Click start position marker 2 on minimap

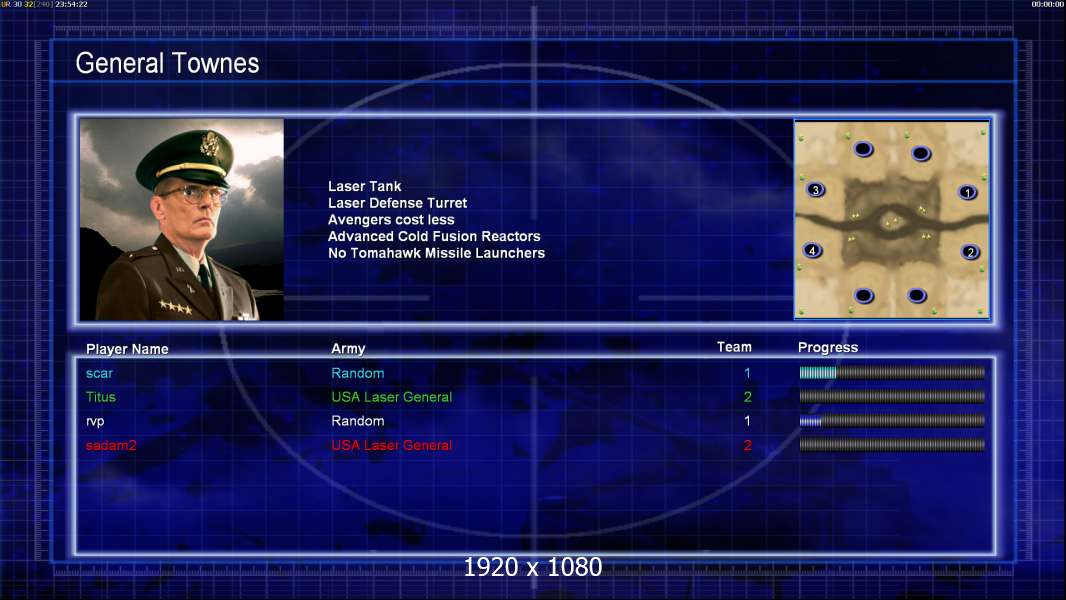click(x=970, y=252)
